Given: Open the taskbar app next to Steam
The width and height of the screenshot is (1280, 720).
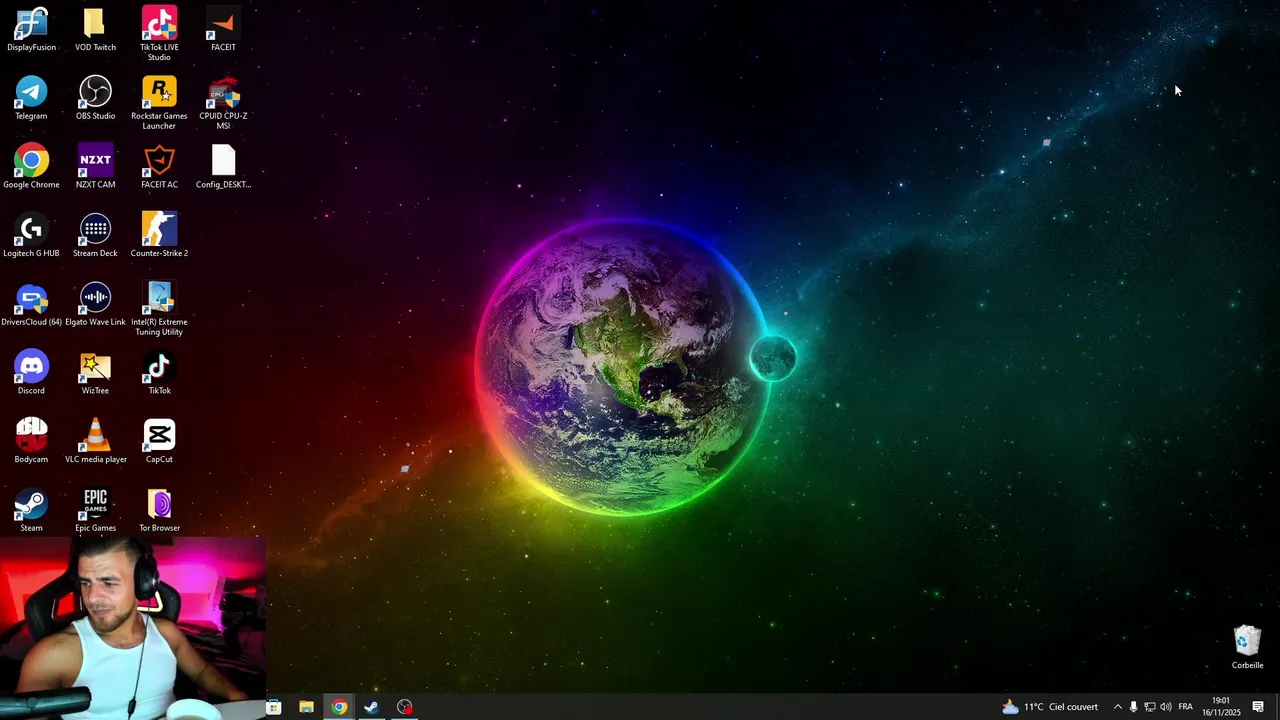Looking at the screenshot, I should (x=404, y=707).
